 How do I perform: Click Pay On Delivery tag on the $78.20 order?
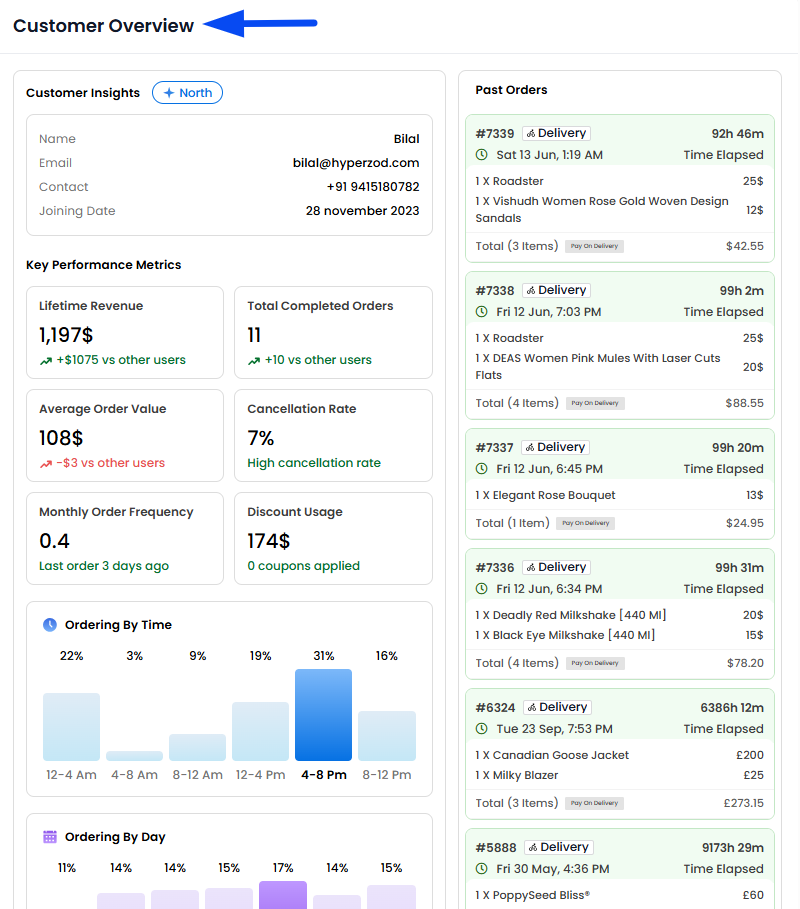tap(595, 663)
